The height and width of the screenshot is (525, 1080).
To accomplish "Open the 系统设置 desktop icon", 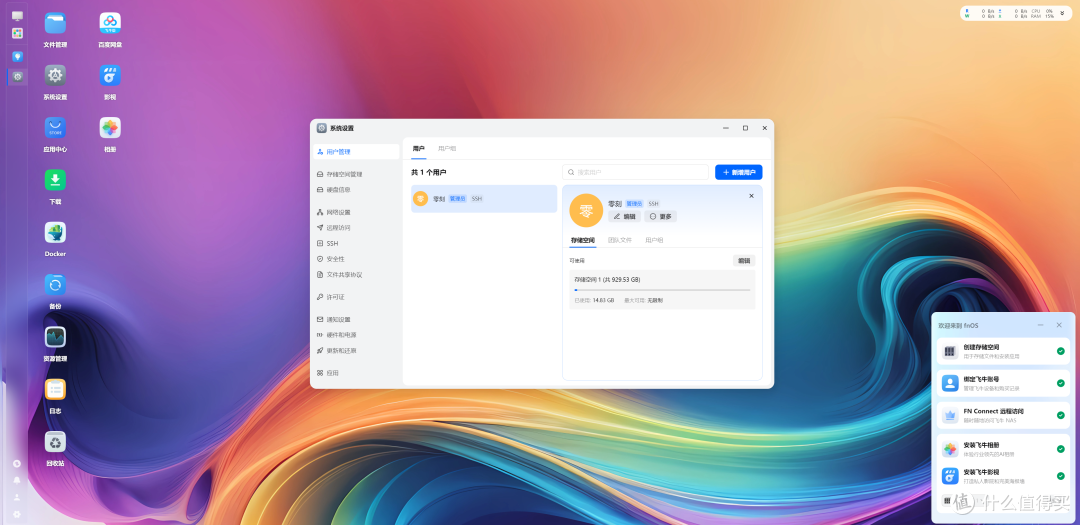I will (x=55, y=76).
